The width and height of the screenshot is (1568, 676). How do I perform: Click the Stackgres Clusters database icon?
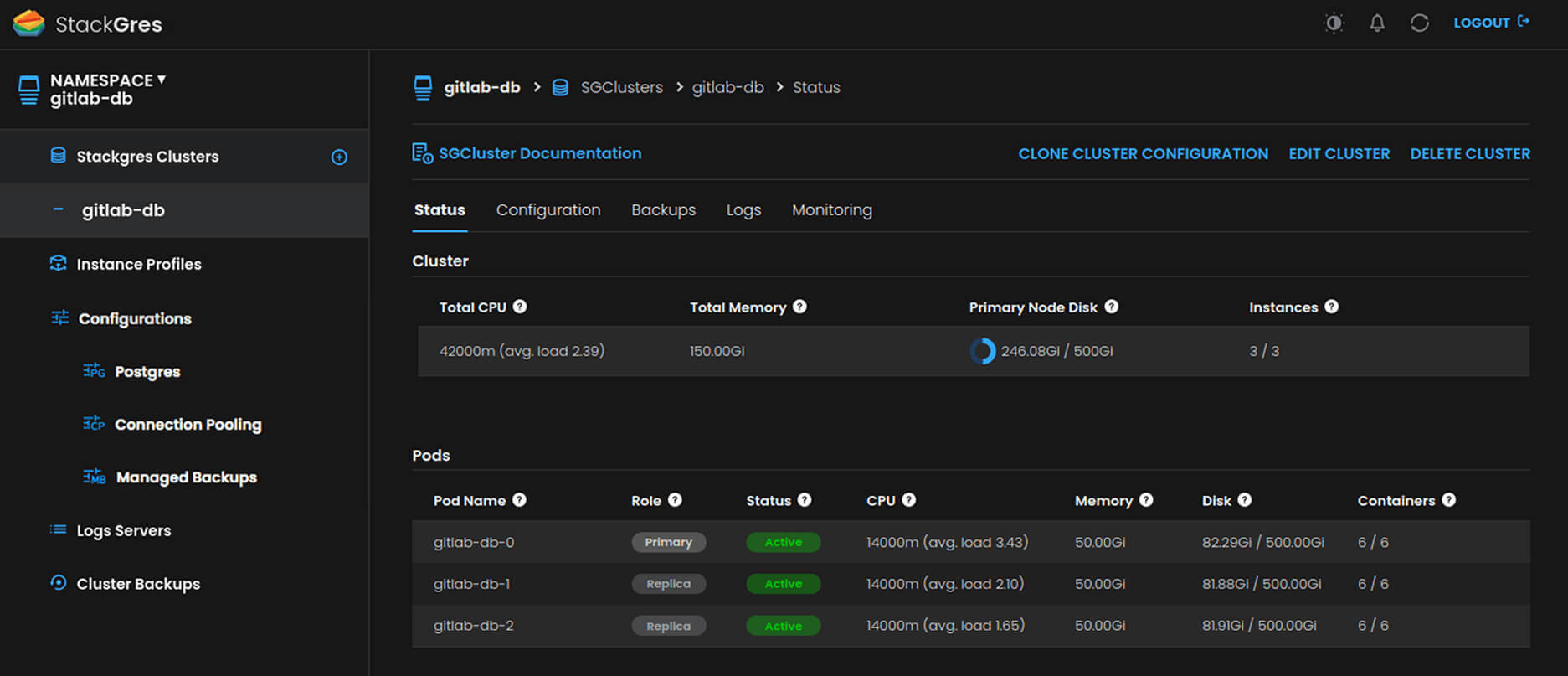click(58, 156)
